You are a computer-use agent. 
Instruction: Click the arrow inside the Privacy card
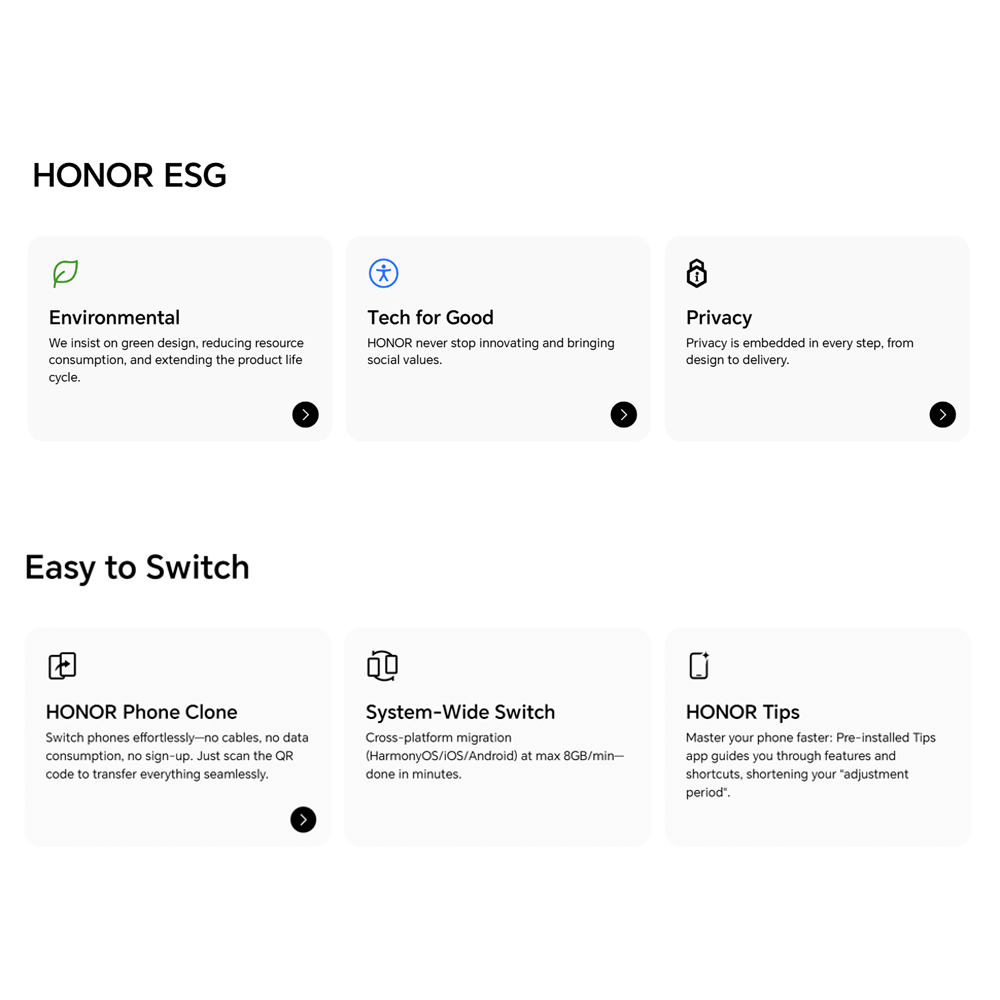tap(942, 414)
